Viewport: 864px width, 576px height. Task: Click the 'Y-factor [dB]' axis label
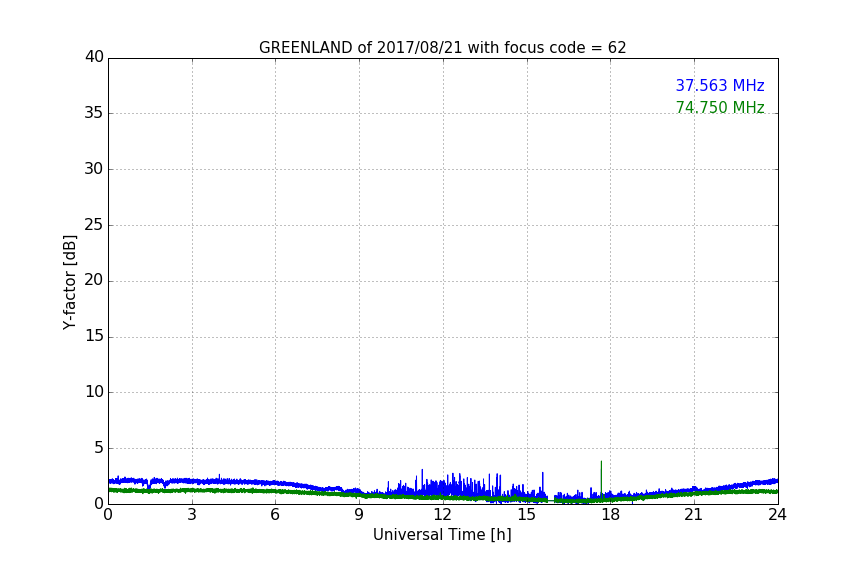[69, 282]
